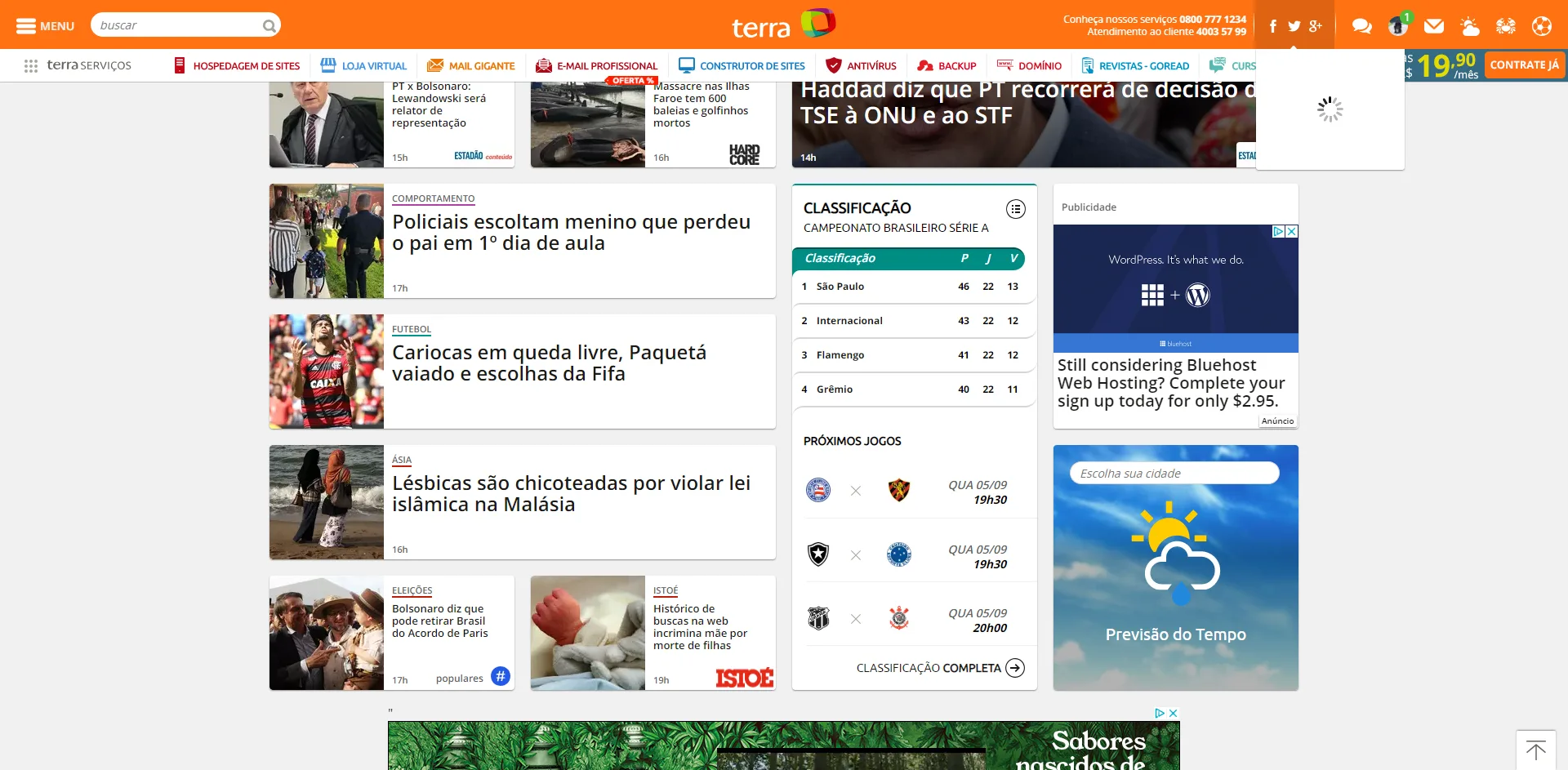Focus the buscar search field
The width and height of the screenshot is (1568, 770).
(178, 25)
